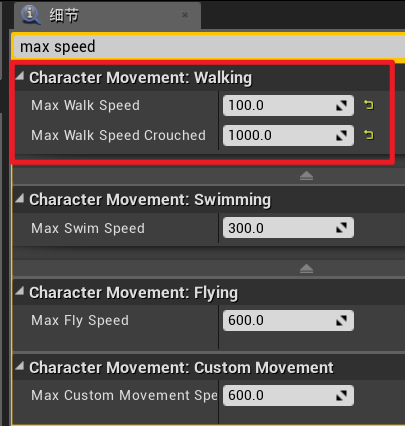405x426 pixels.
Task: Click the slider arrow icon in Max Custom Movement Speed field
Action: pos(341,395)
